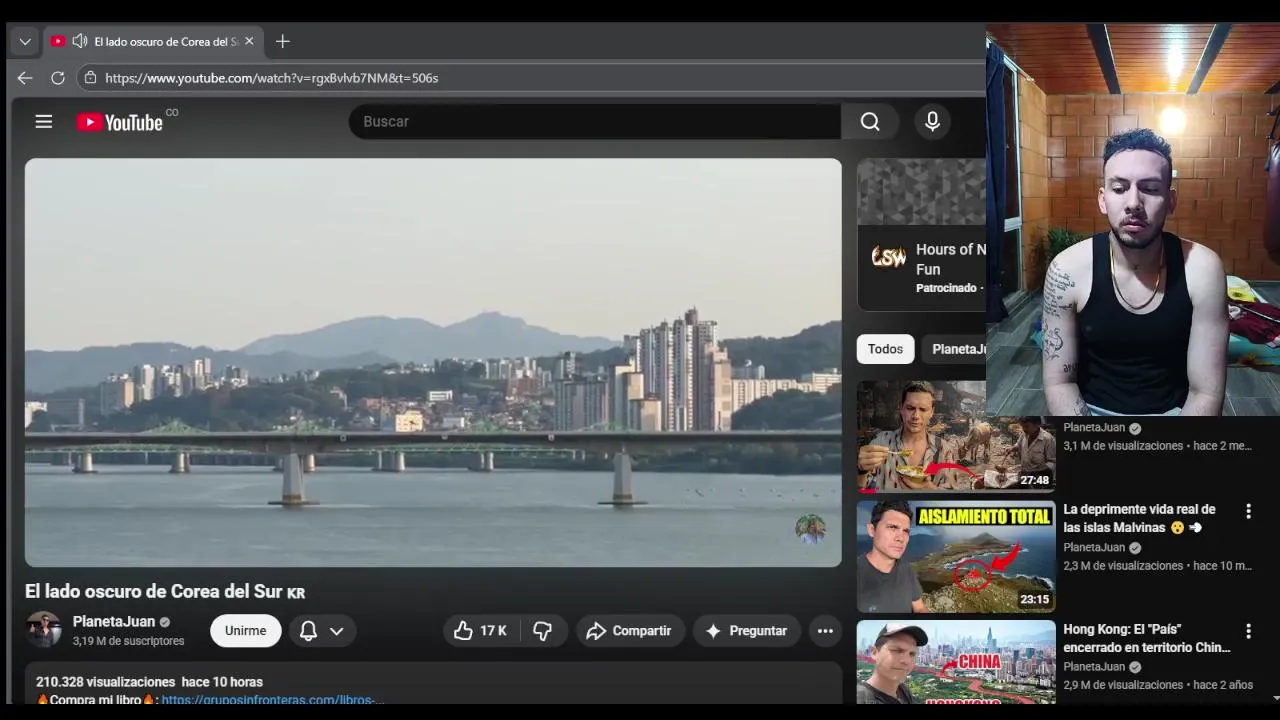Share the video via Compartir
1280x720 pixels.
pyautogui.click(x=630, y=631)
